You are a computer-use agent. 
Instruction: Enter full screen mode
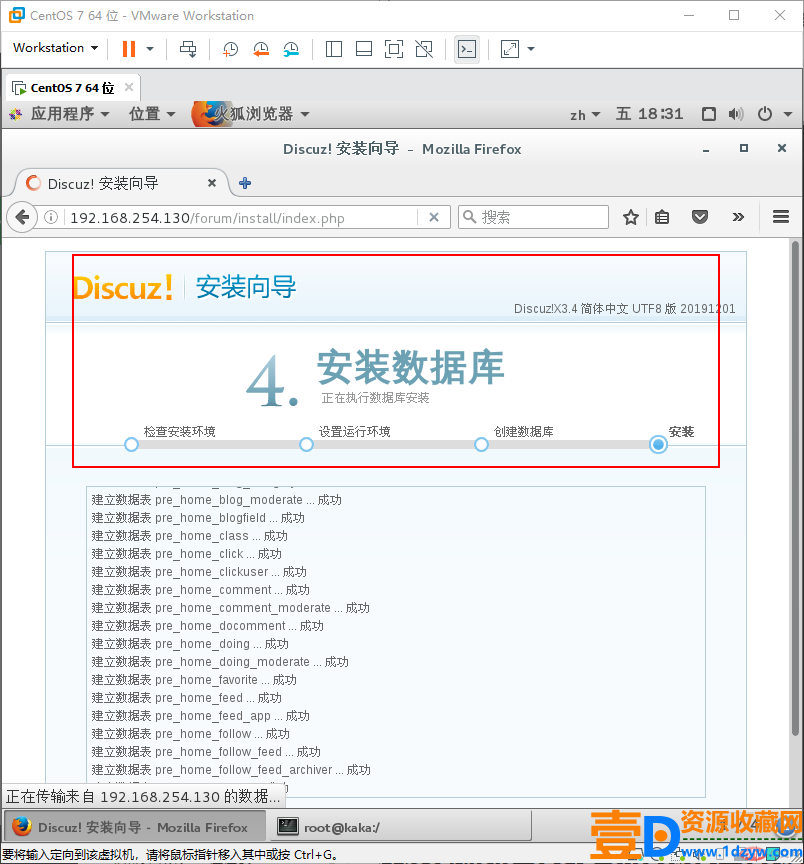click(x=393, y=49)
